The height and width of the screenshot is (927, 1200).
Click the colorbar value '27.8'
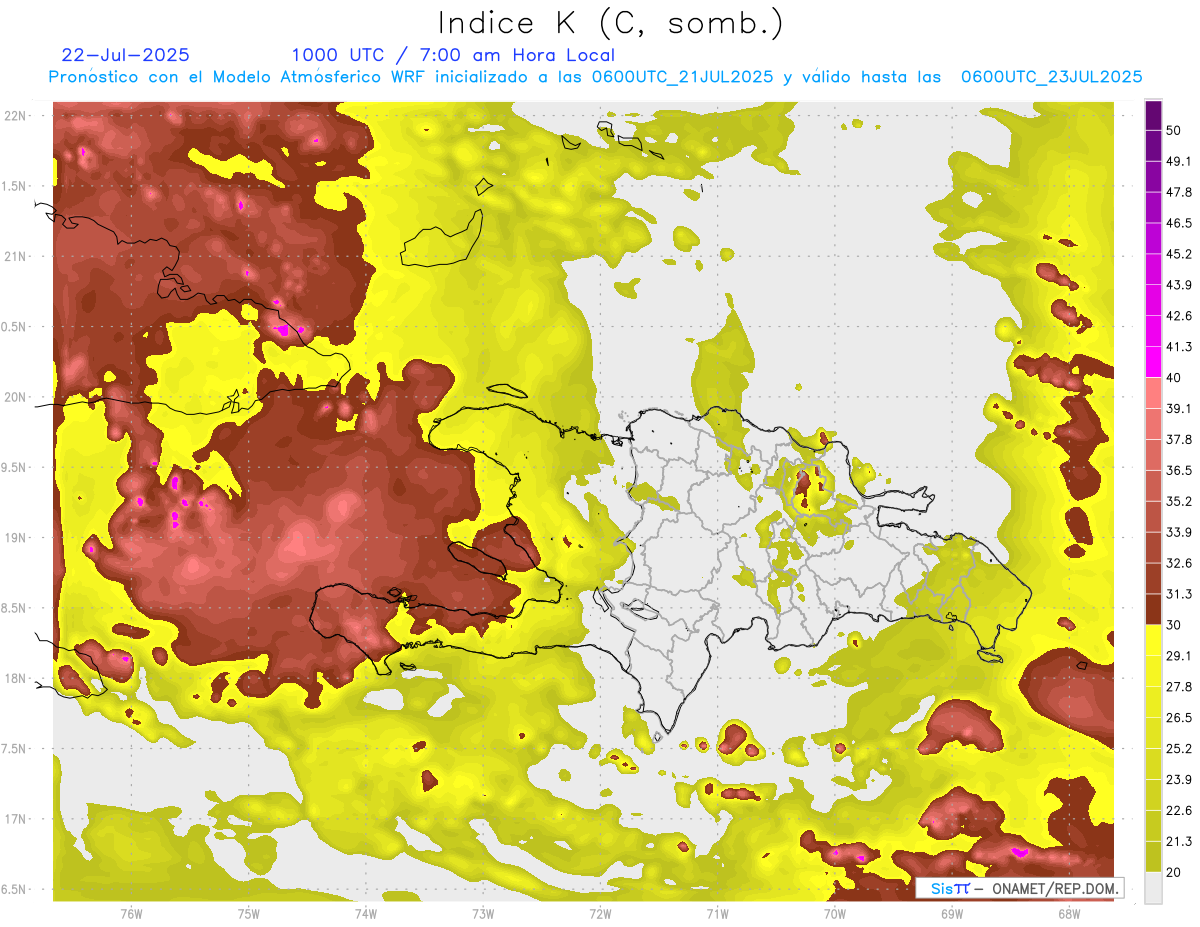[x=1179, y=687]
